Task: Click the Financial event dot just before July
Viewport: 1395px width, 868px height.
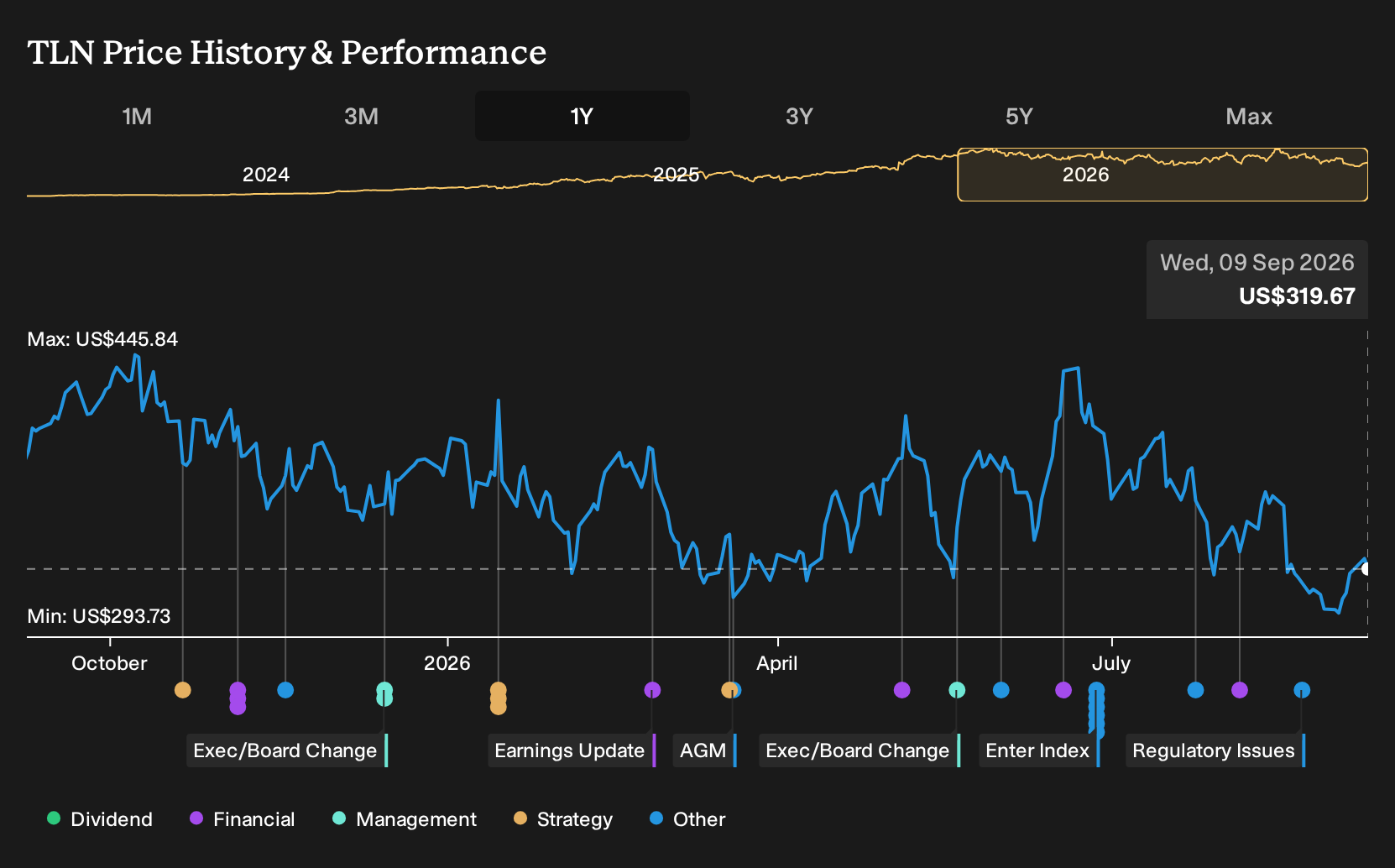Action: [x=1063, y=690]
